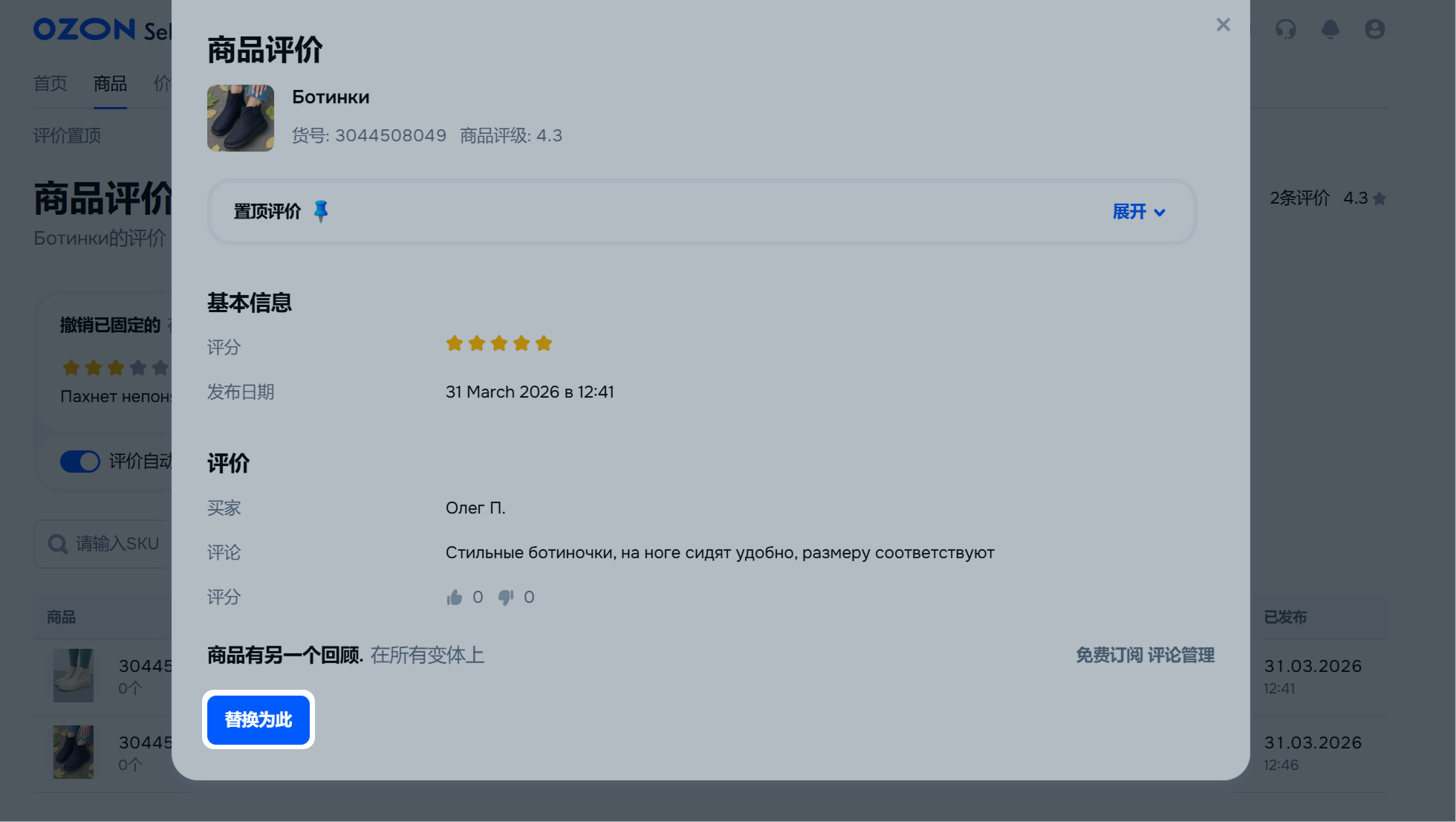Click the 替换为此 button
1456x822 pixels.
259,720
